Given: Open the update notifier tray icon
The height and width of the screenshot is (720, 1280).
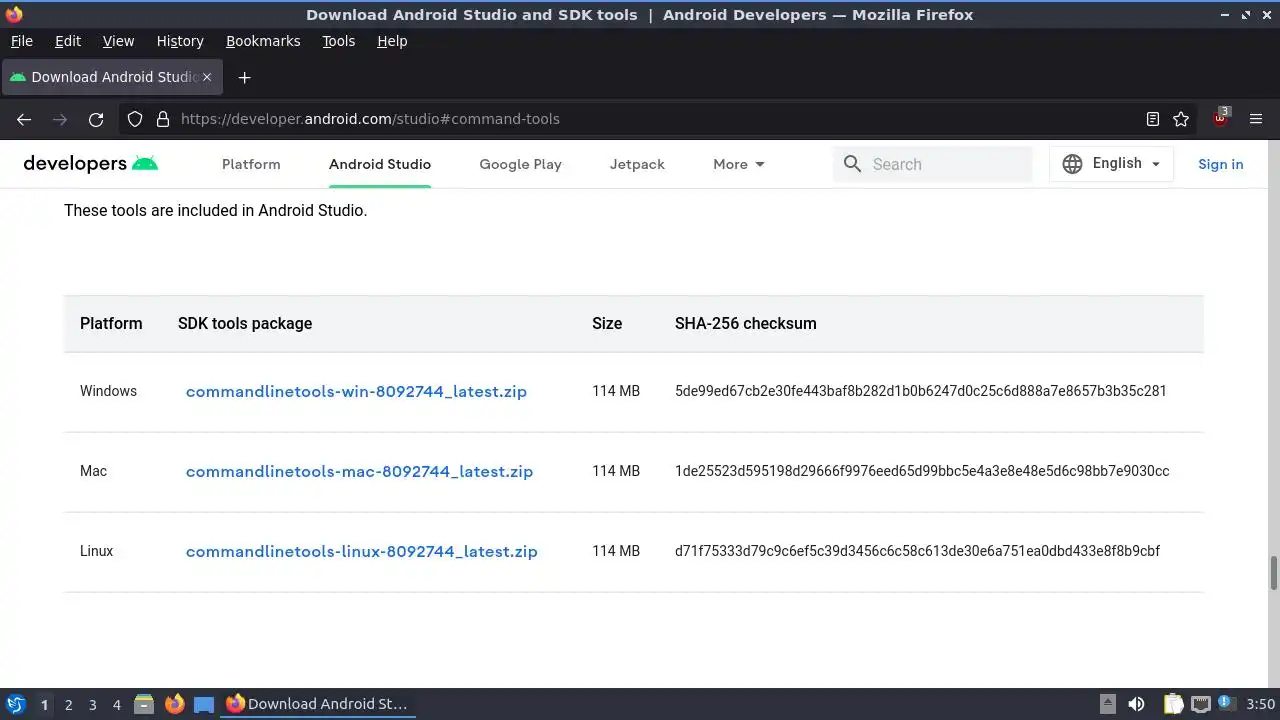Looking at the screenshot, I should (1227, 704).
